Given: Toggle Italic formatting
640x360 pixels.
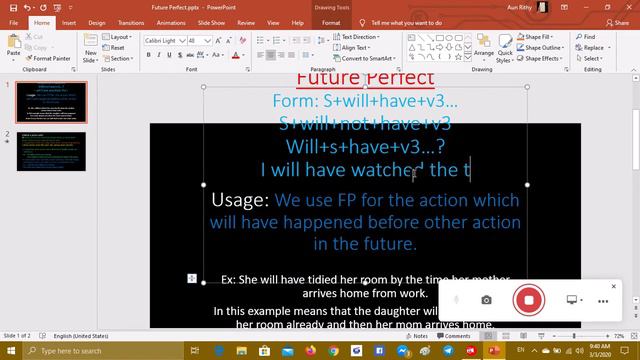Looking at the screenshot, I should [159, 55].
